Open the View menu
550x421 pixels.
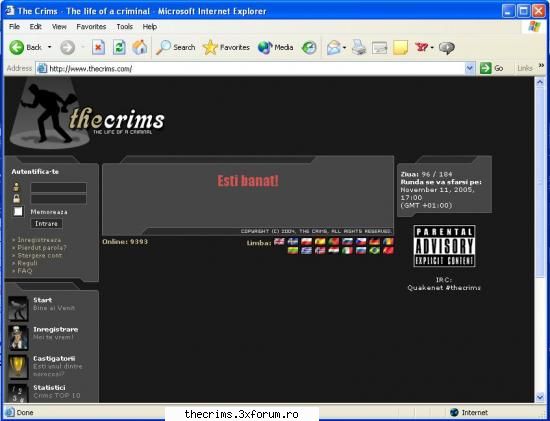click(x=59, y=27)
